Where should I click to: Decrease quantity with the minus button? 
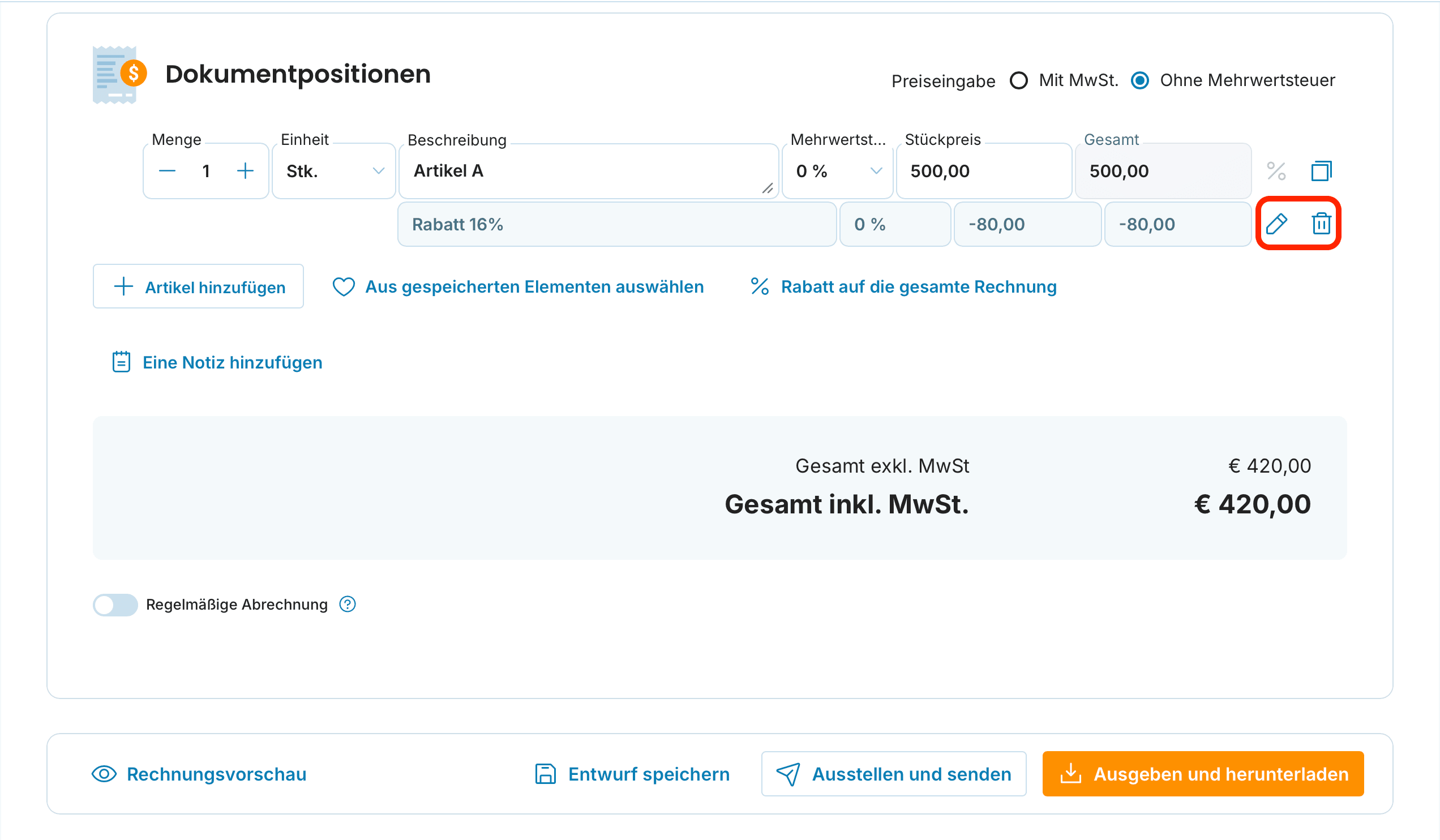pos(167,171)
